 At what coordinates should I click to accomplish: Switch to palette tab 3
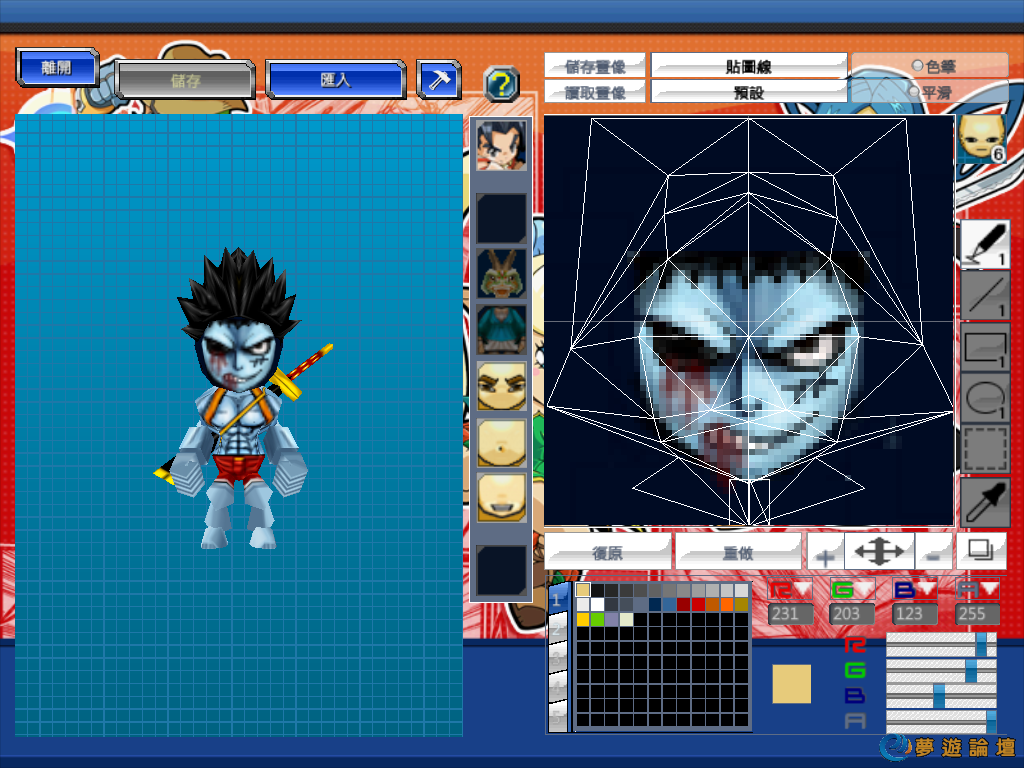pyautogui.click(x=557, y=659)
